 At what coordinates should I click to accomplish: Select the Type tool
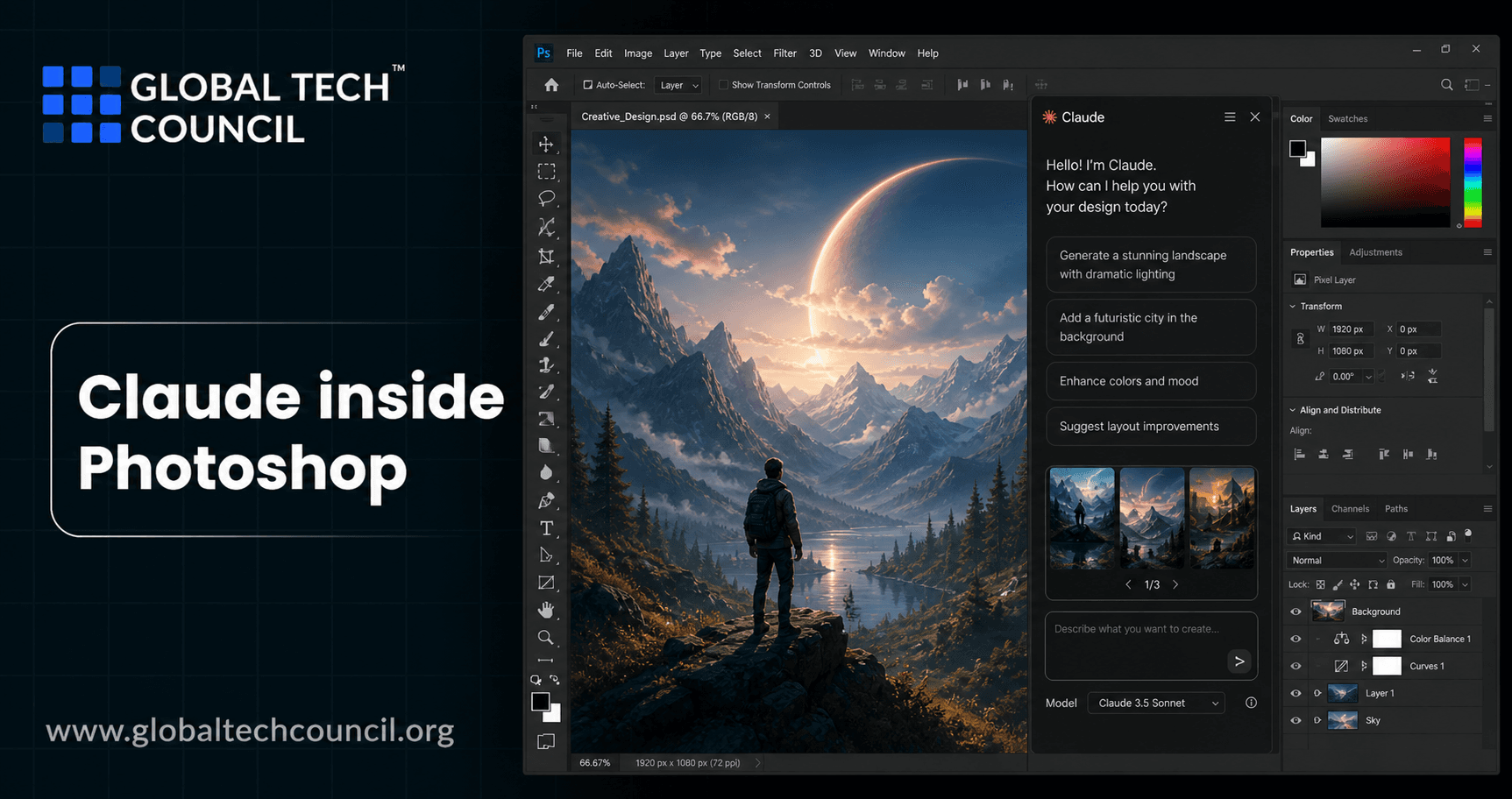tap(546, 528)
